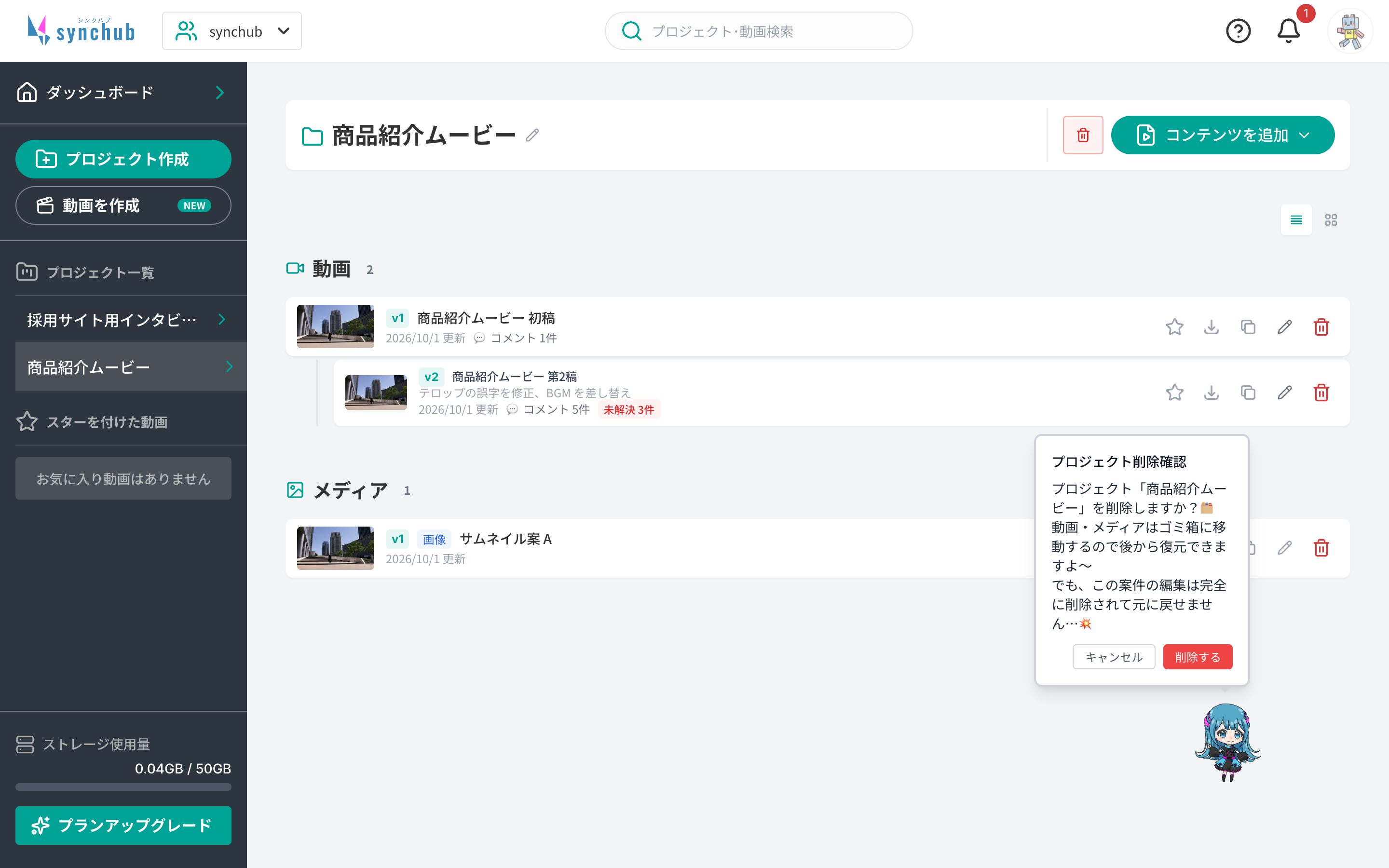Click the storage usage bar
The height and width of the screenshot is (868, 1389).
point(123,787)
